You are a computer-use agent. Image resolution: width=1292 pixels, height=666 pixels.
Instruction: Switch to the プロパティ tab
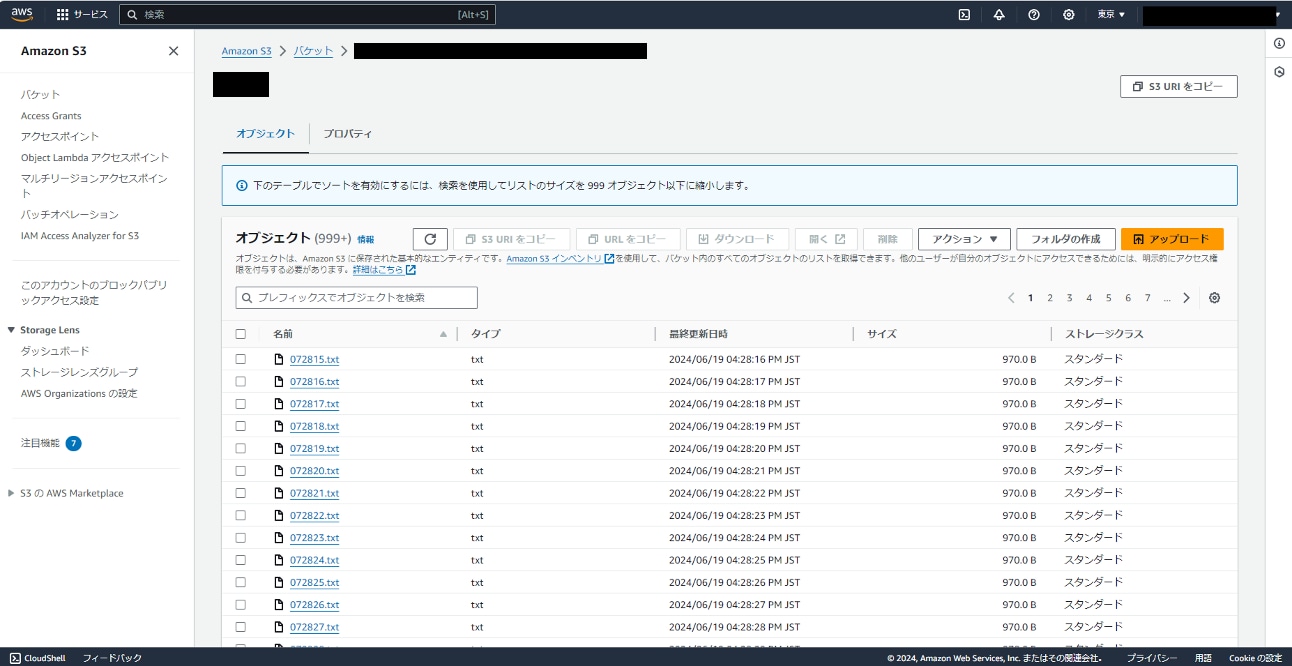coord(347,133)
